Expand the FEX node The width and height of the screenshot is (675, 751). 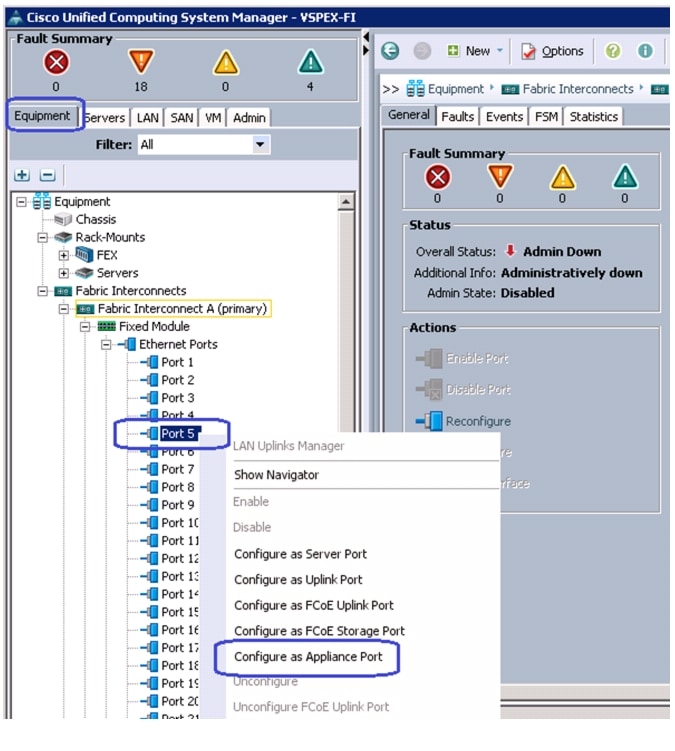[63, 255]
